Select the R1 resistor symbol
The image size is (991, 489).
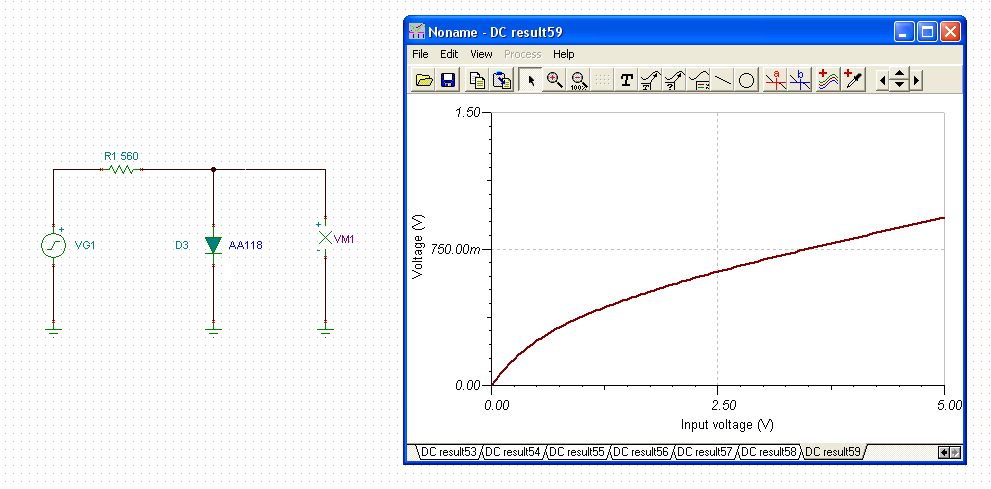[121, 169]
